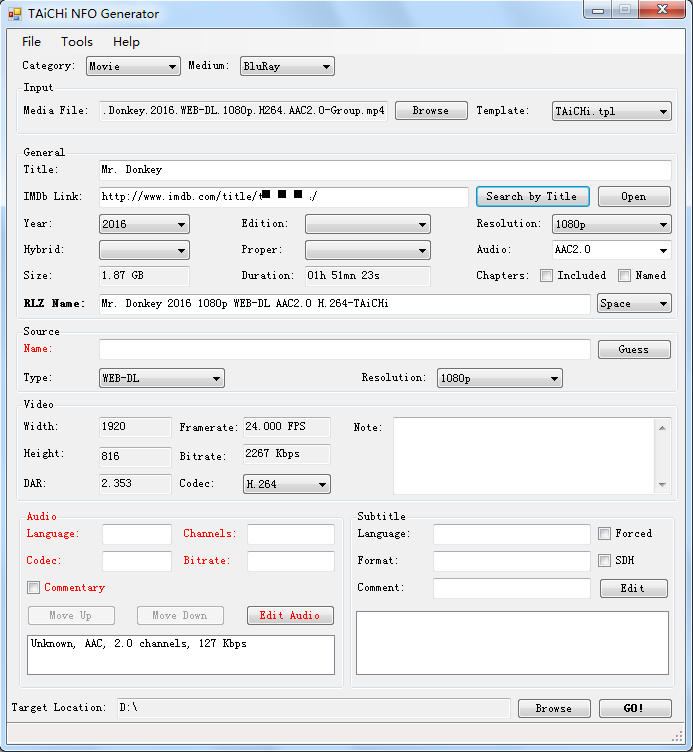Open the File menu
This screenshot has width=693, height=752.
tap(32, 42)
